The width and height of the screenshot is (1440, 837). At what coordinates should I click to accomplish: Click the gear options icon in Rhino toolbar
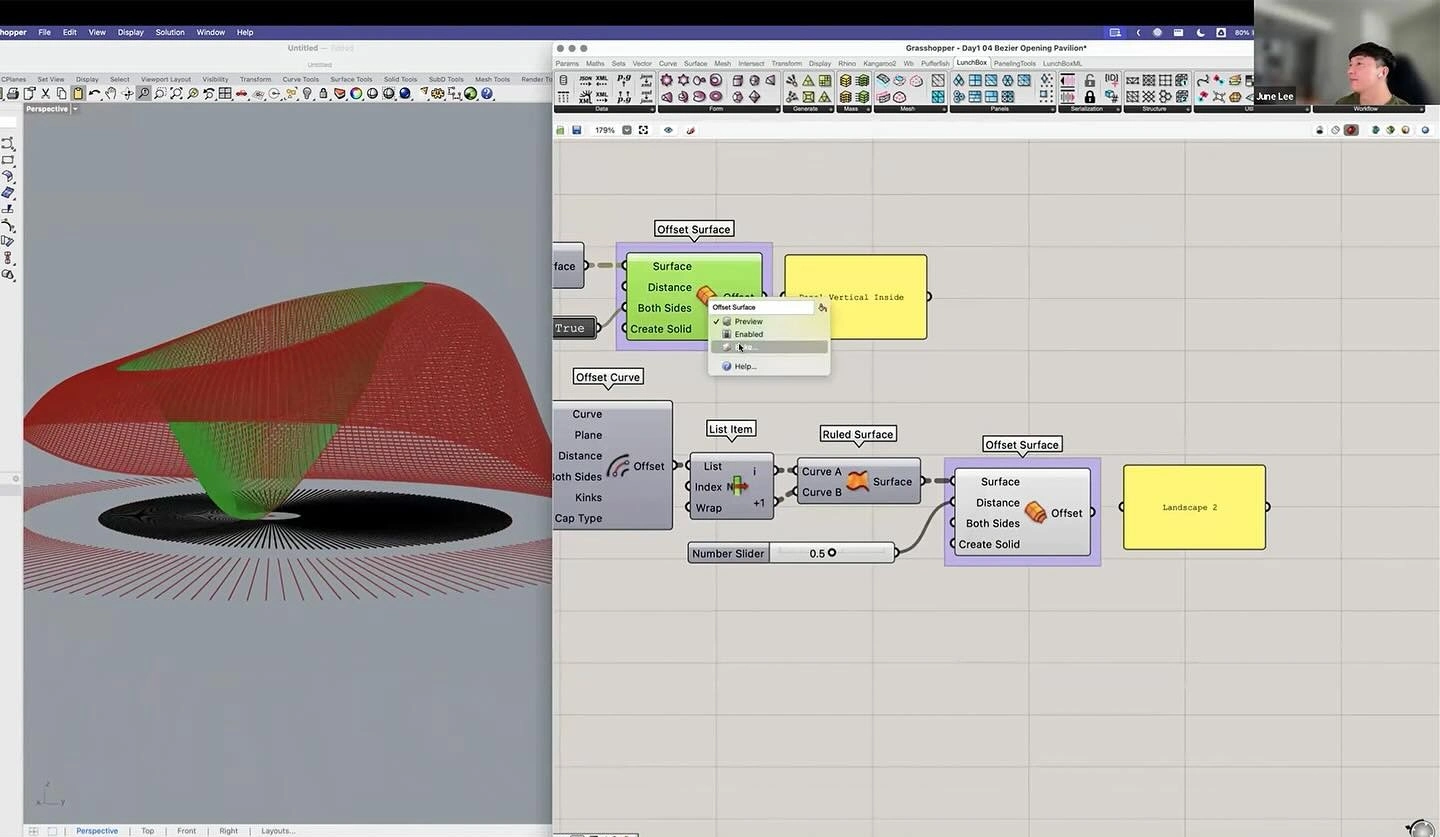[x=437, y=94]
